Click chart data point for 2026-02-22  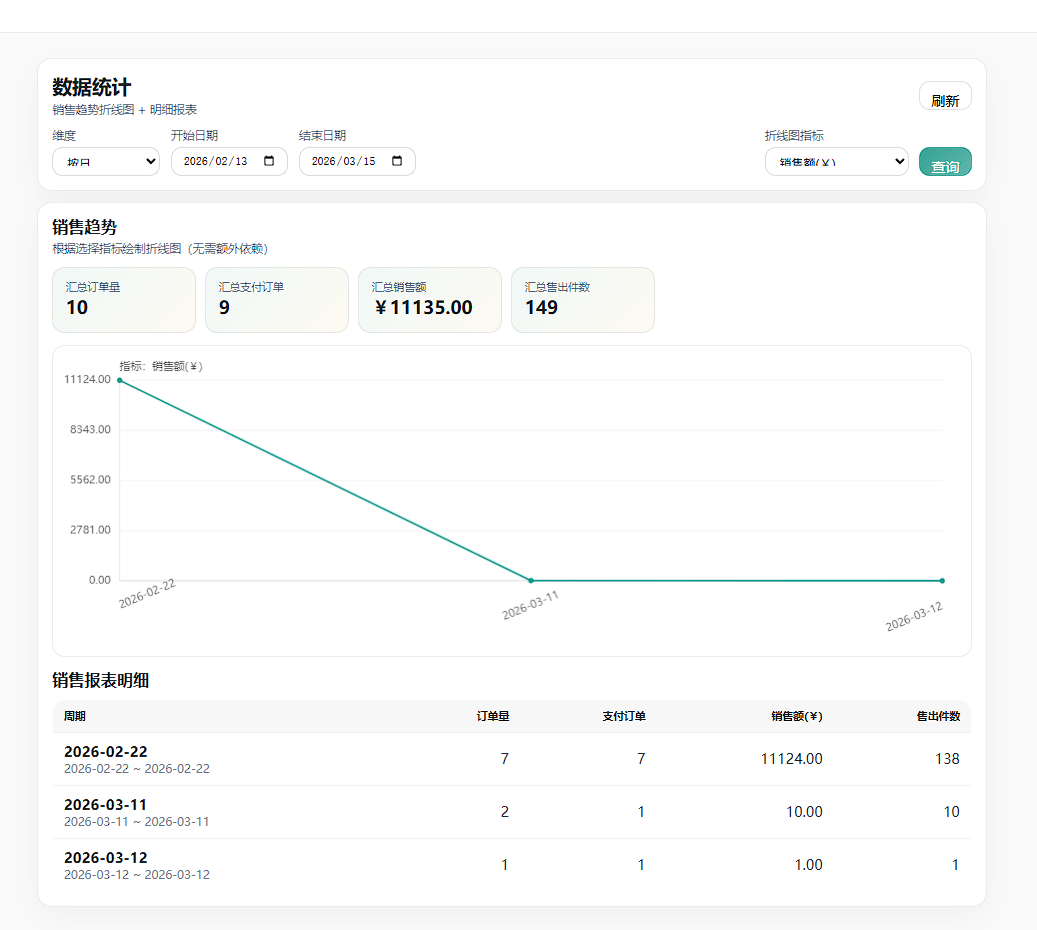120,380
